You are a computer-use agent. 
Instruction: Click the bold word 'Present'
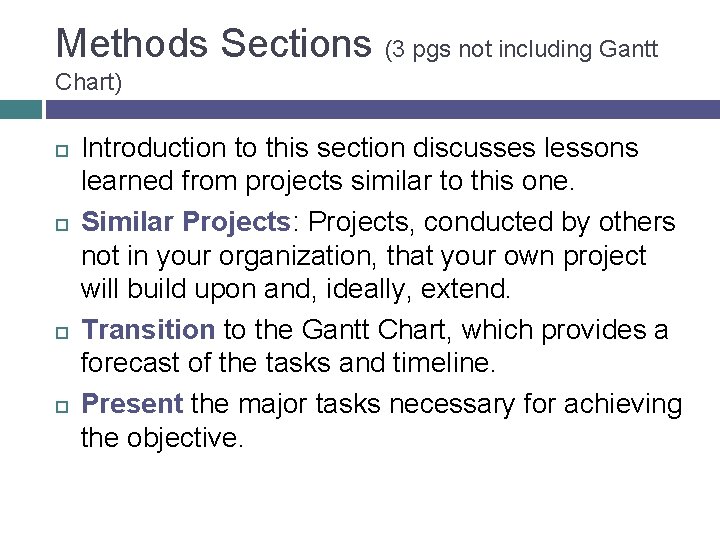pos(132,404)
